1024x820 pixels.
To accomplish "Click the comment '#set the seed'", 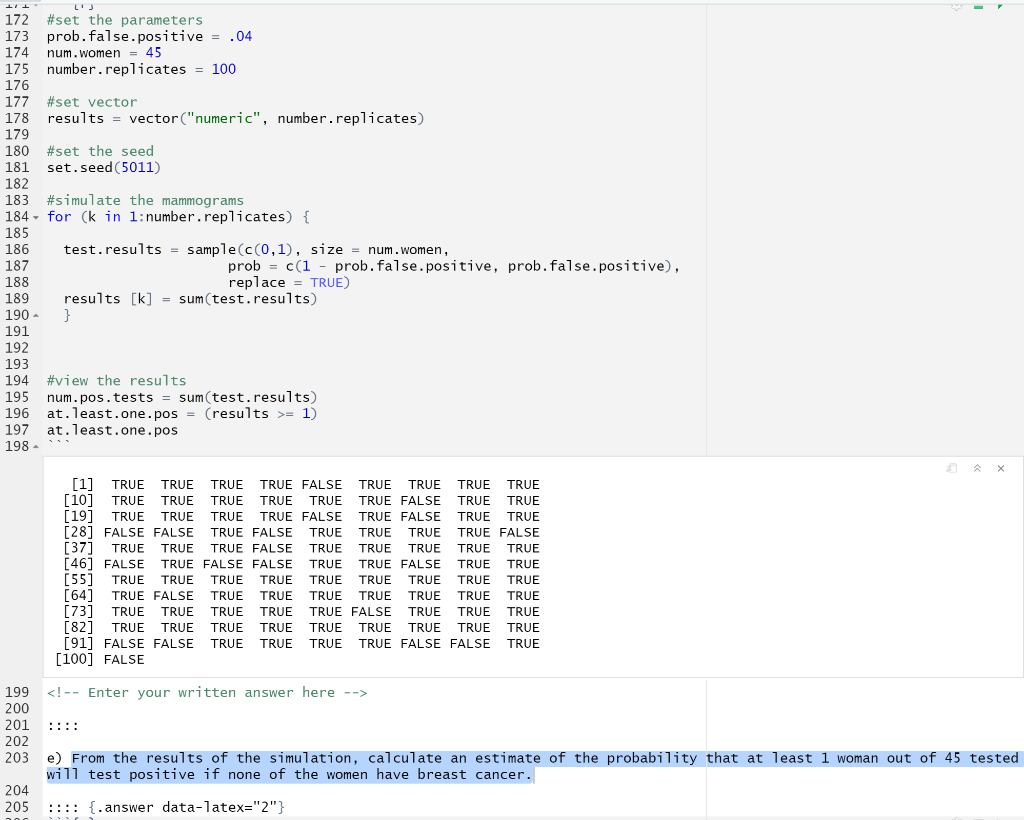I will 100,151.
